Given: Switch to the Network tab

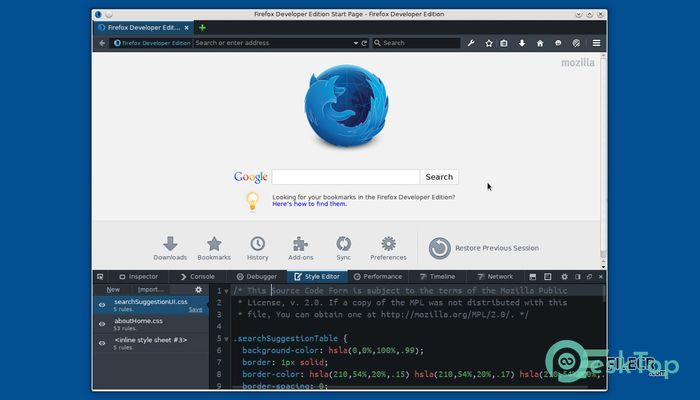Looking at the screenshot, I should (495, 277).
